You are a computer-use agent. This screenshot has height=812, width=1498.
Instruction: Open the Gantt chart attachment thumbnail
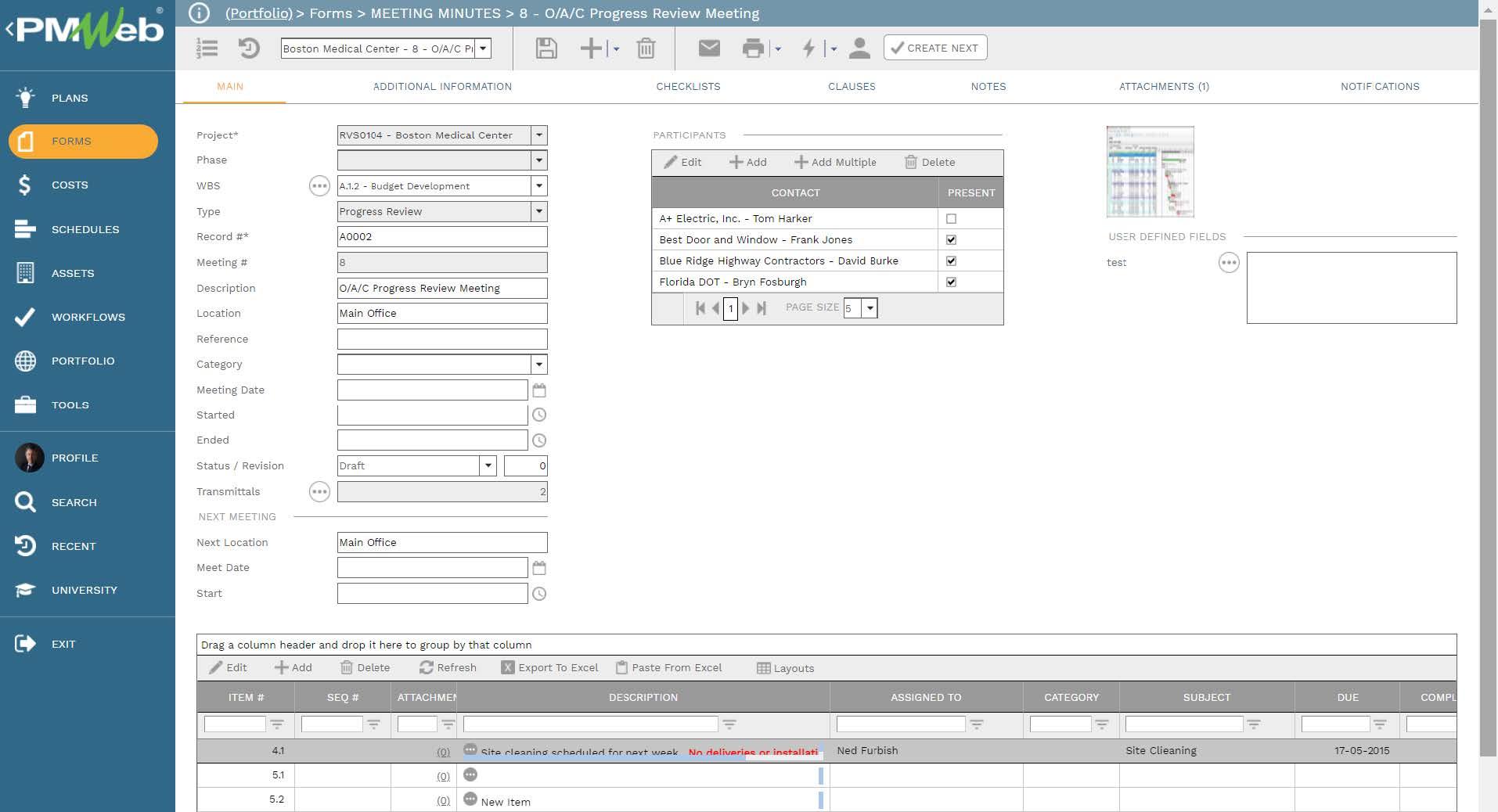(1150, 172)
